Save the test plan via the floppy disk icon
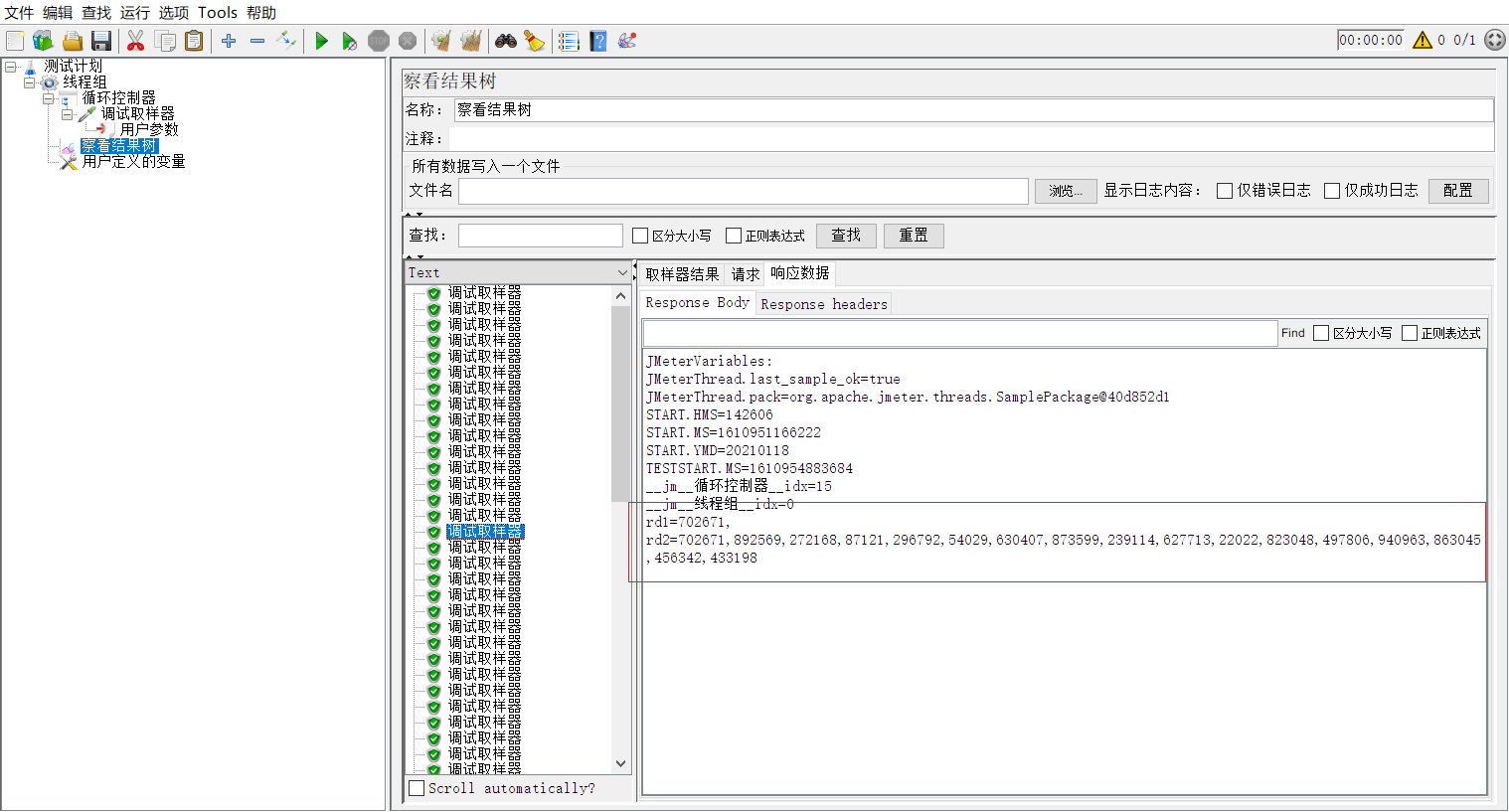Viewport: 1509px width, 812px height. [x=102, y=41]
